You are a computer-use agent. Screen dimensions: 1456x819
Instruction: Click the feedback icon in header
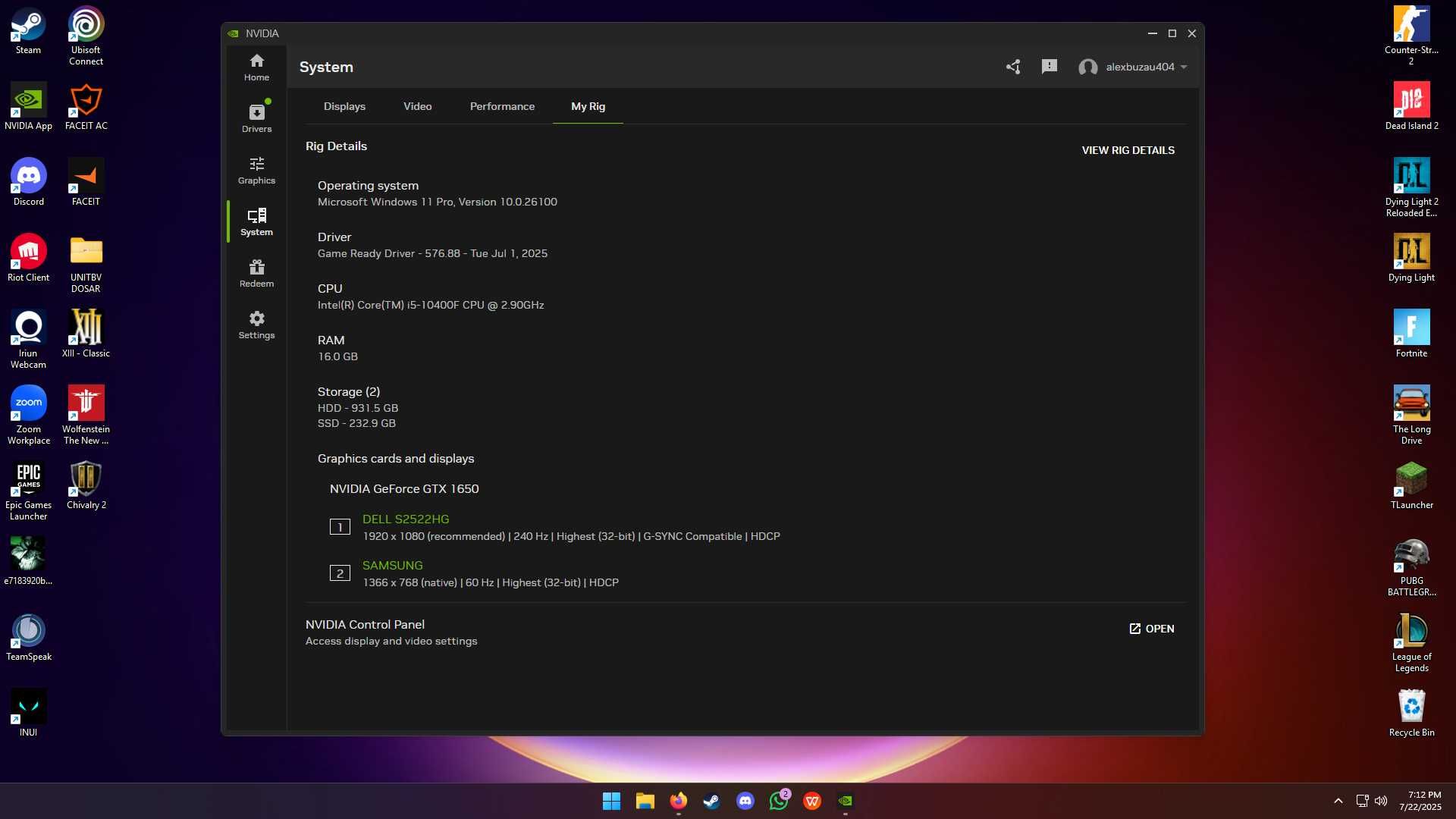(x=1050, y=67)
